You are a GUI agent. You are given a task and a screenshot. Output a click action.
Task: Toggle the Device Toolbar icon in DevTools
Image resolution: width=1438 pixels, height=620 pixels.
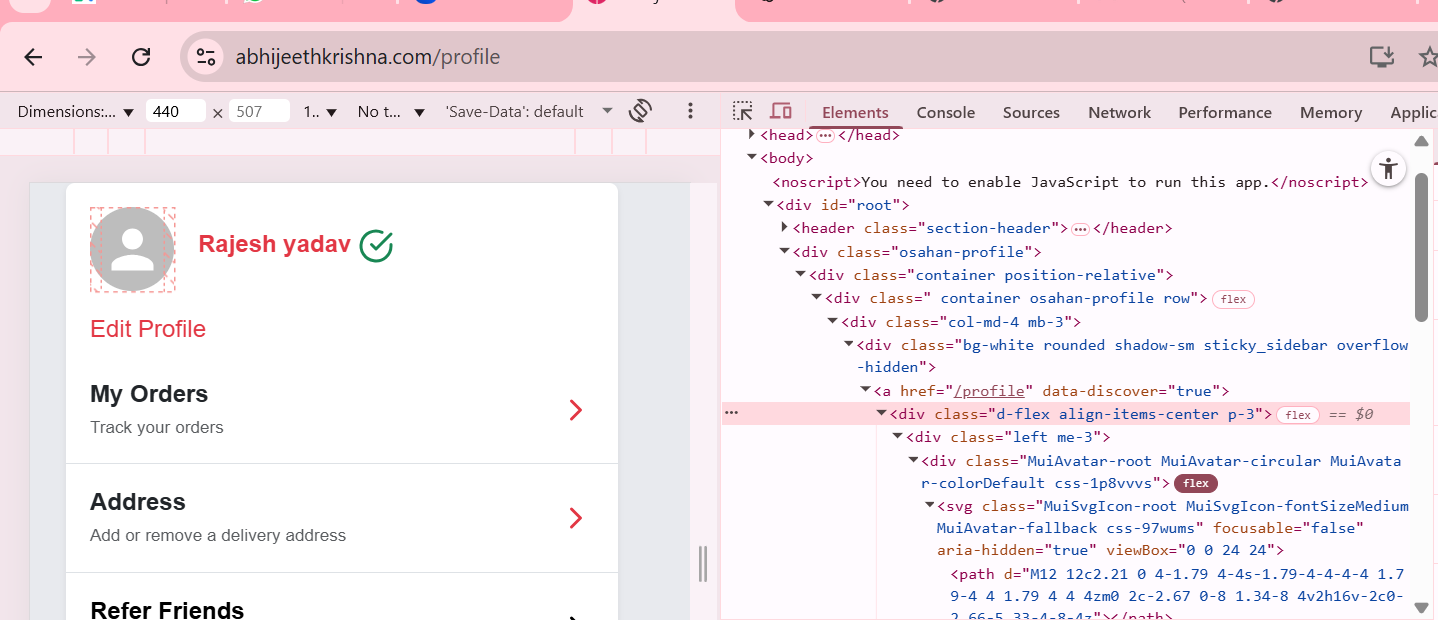pyautogui.click(x=781, y=111)
